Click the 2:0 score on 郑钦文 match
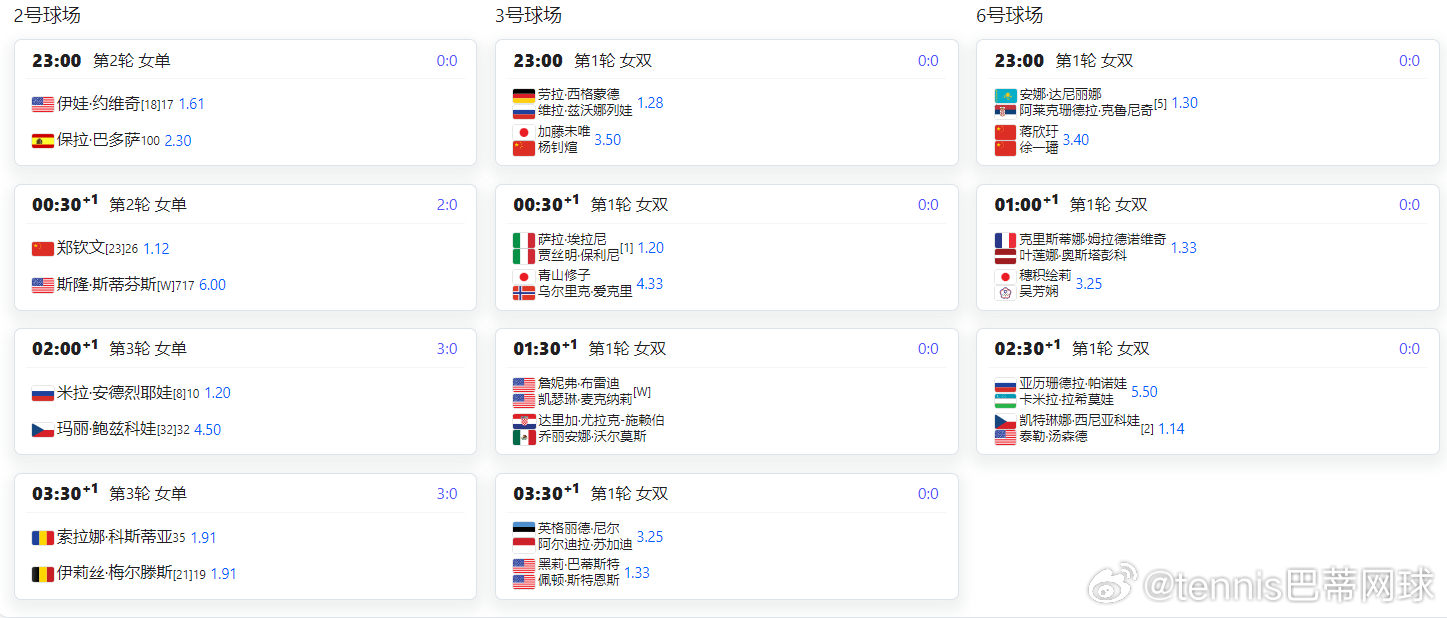Screen dimensions: 1447x618 tap(447, 205)
